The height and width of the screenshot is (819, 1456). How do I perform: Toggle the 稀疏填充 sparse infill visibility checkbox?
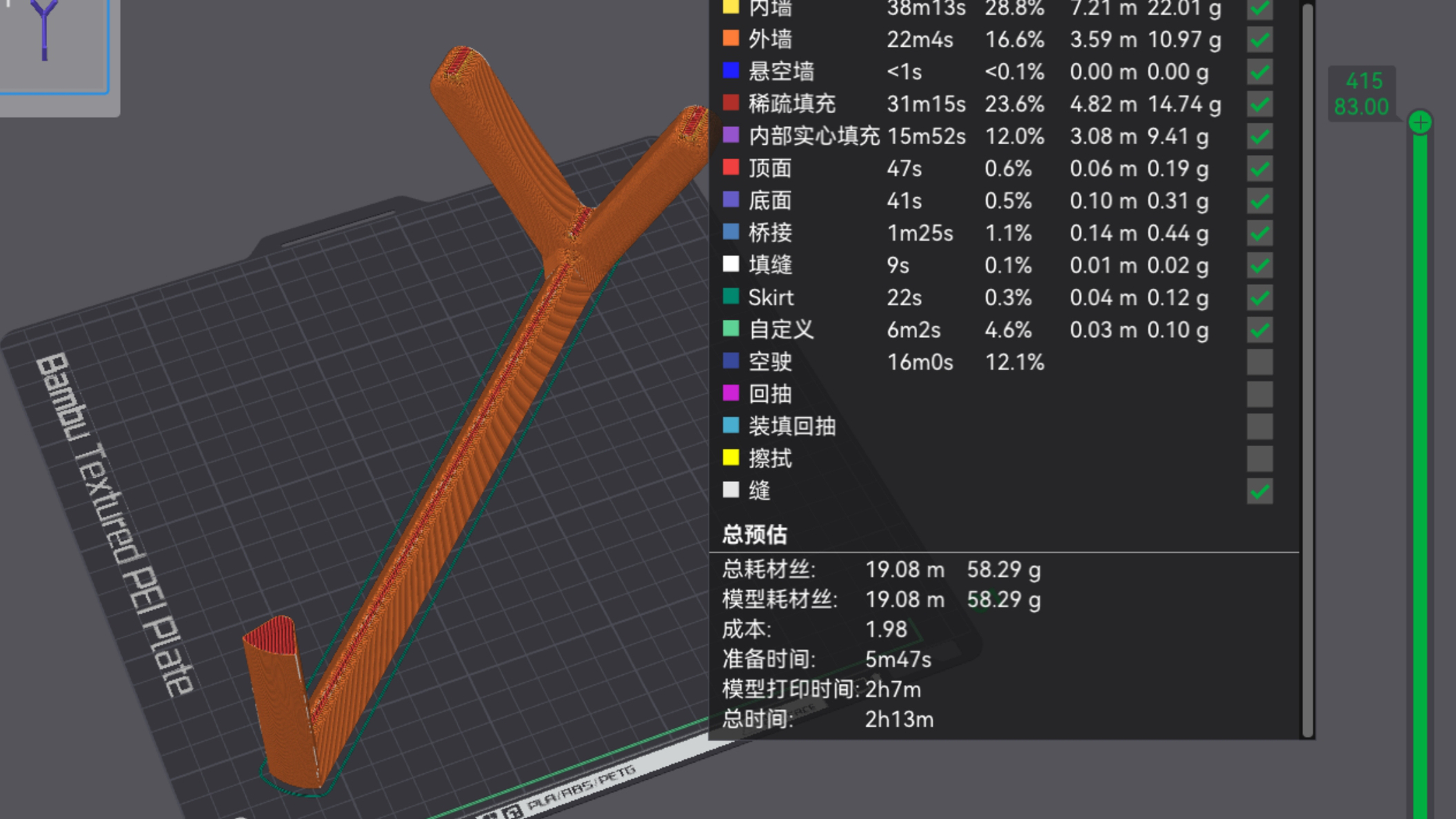click(1259, 104)
